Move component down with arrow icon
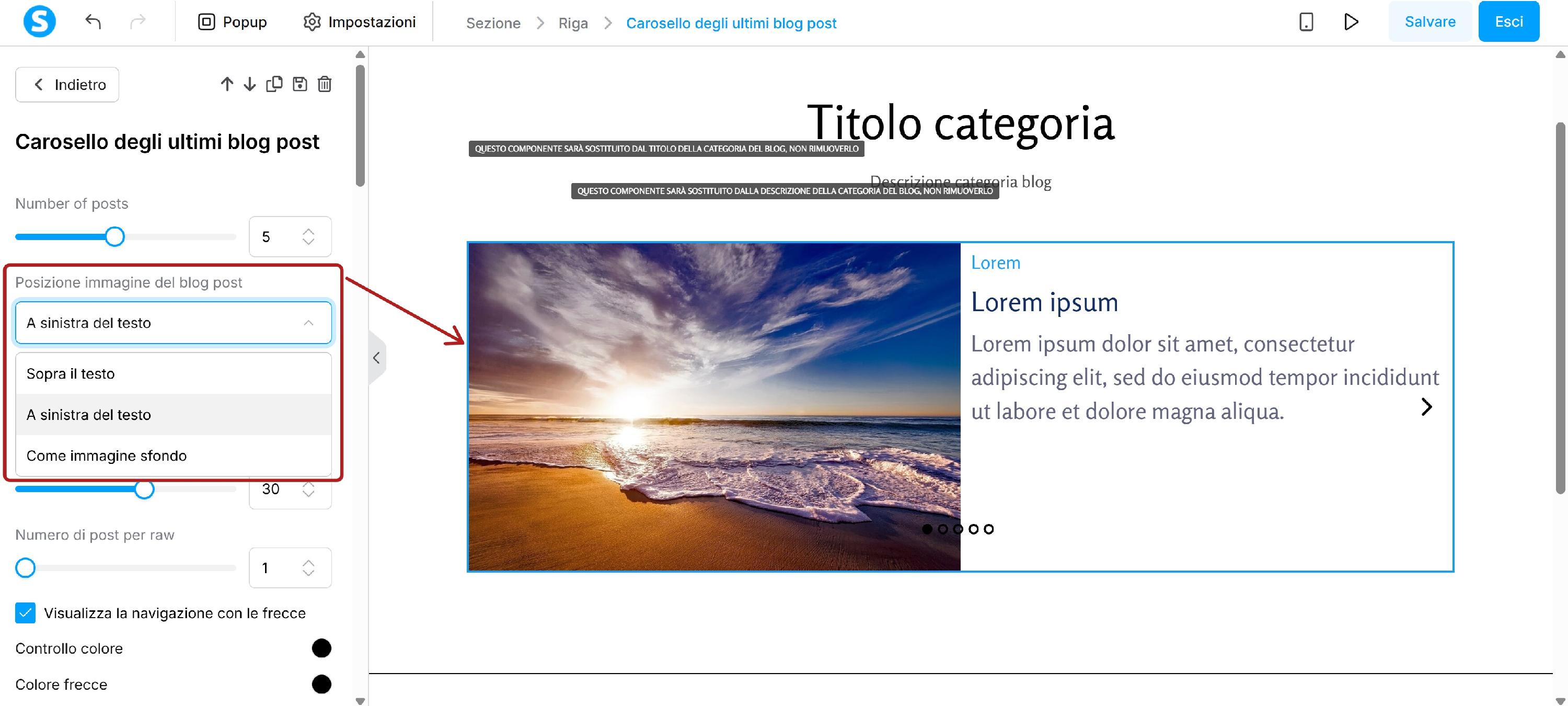 (x=249, y=84)
